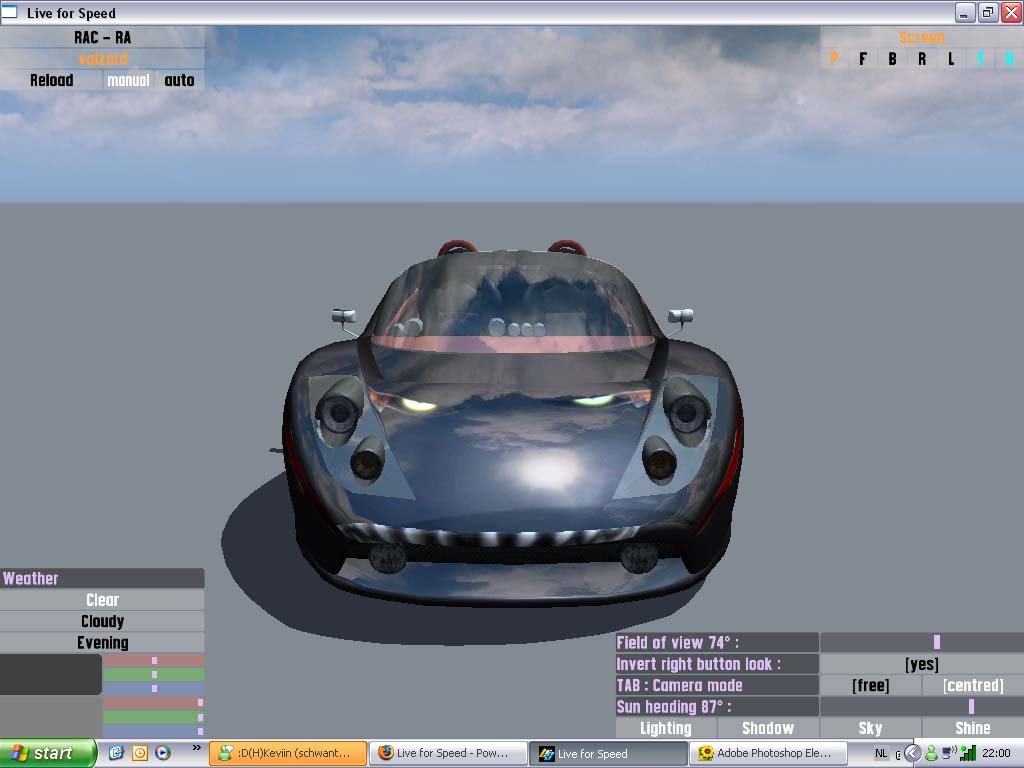Click red slider beside dark swatch

tap(153, 660)
